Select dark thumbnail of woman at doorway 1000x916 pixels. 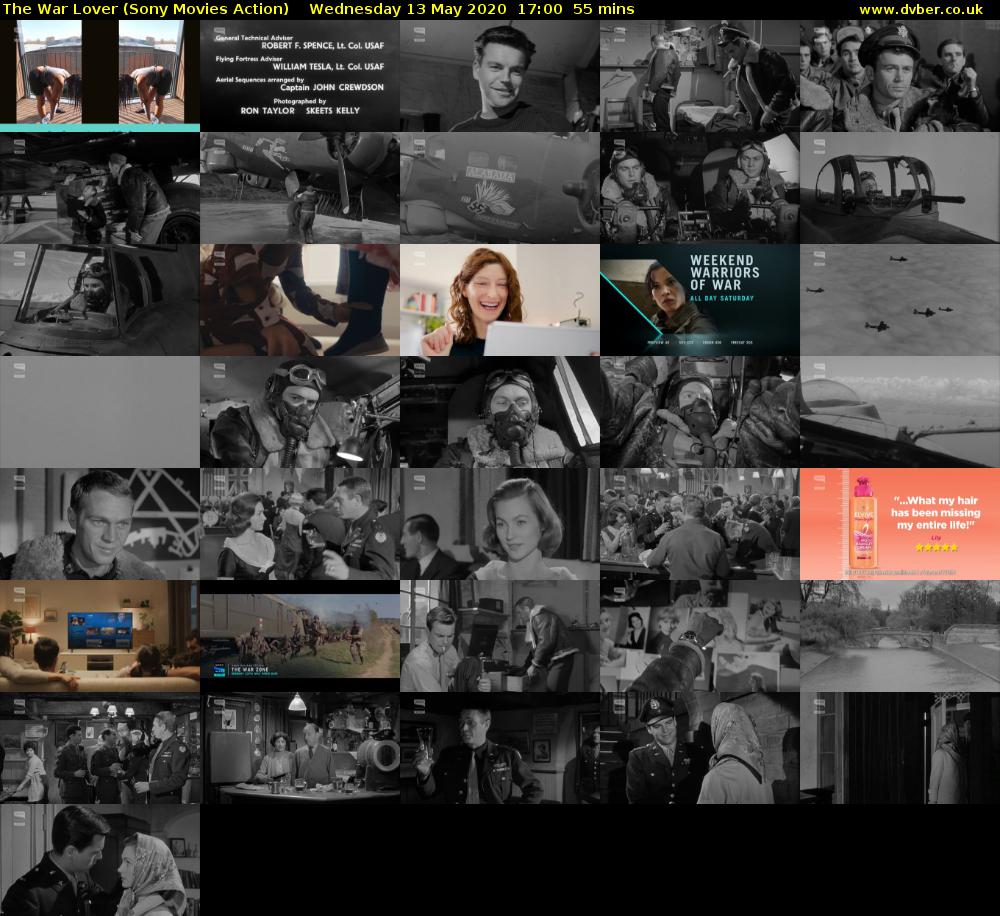tap(900, 748)
